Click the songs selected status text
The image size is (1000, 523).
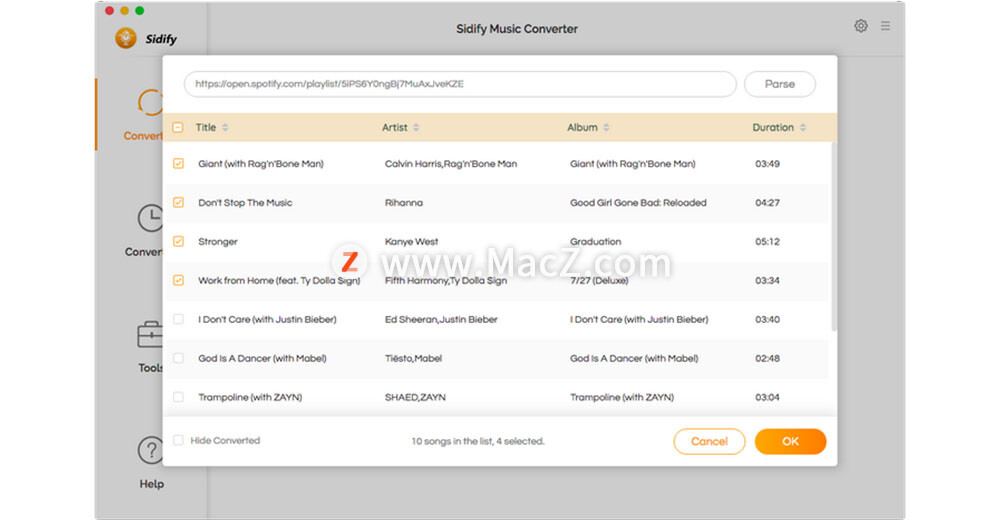point(478,441)
